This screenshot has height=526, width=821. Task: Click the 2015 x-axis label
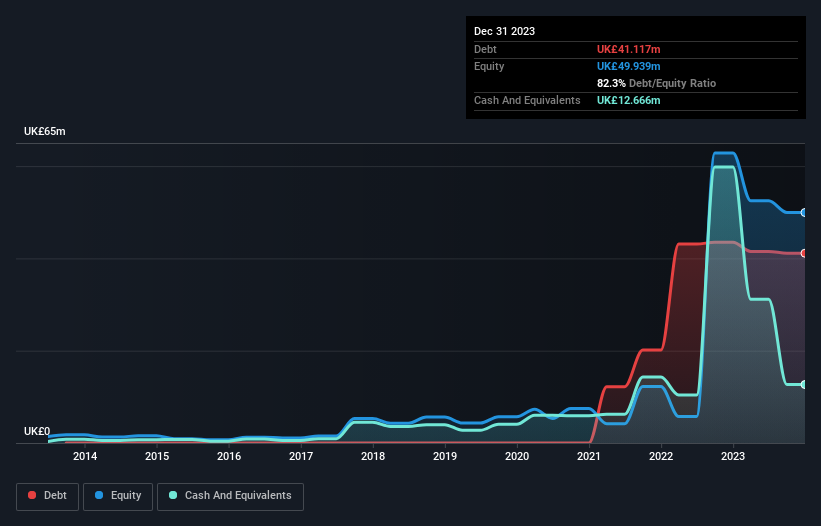(157, 456)
